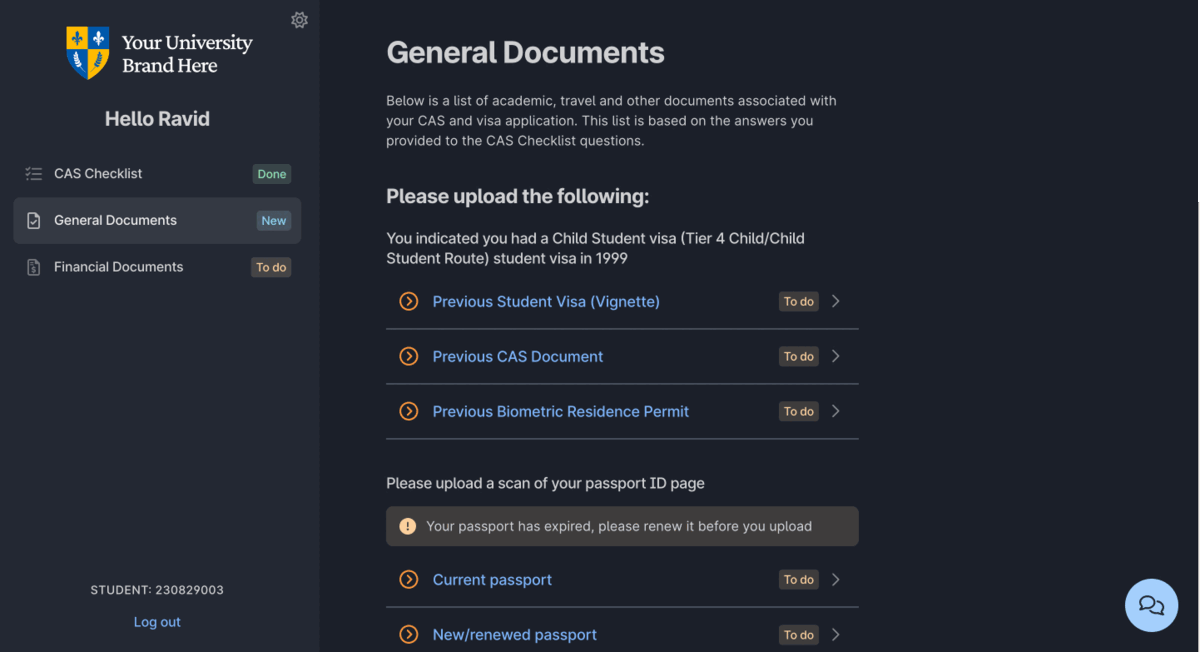The height and width of the screenshot is (652, 1200).
Task: Open the chat bubble in bottom right corner
Action: [x=1151, y=605]
